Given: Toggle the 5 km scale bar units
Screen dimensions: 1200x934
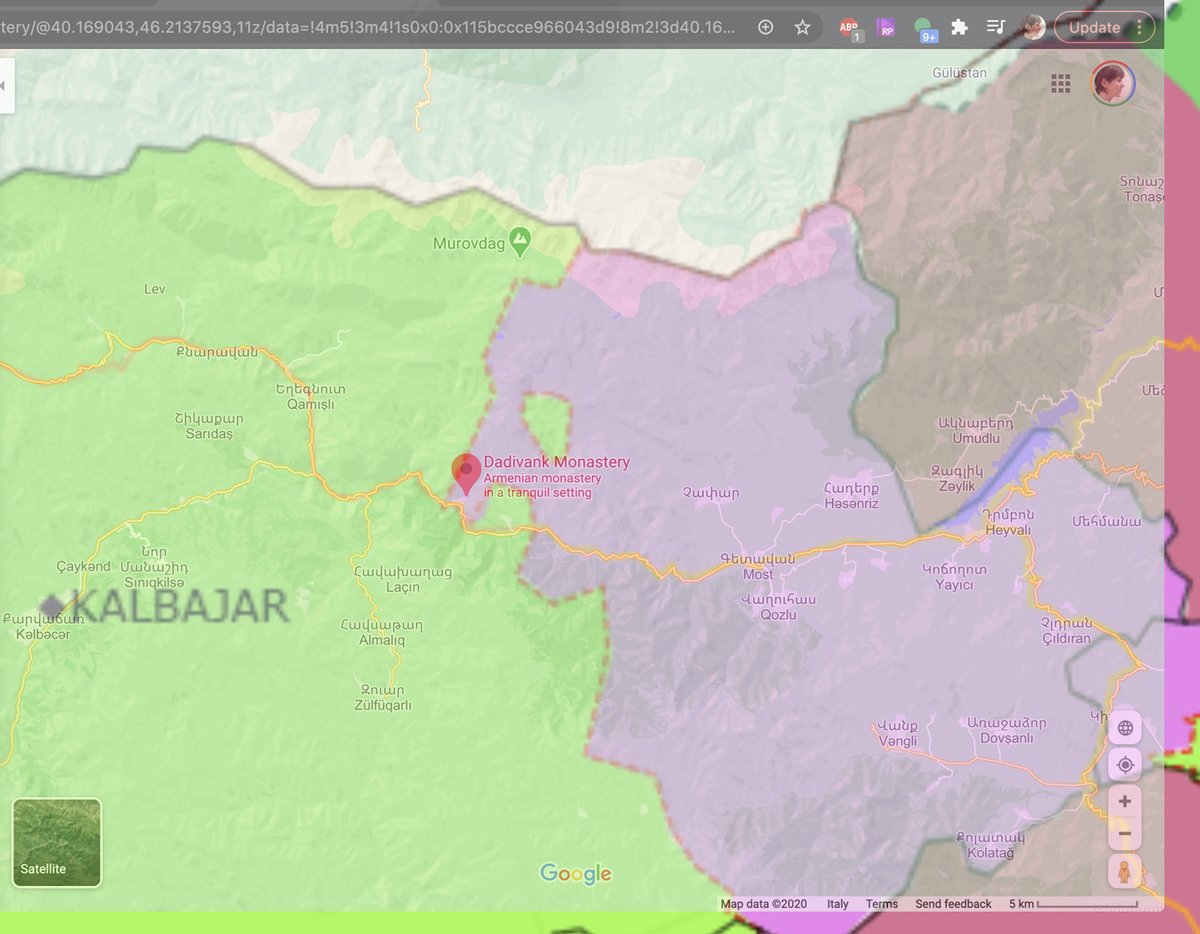Looking at the screenshot, I should tap(1073, 904).
